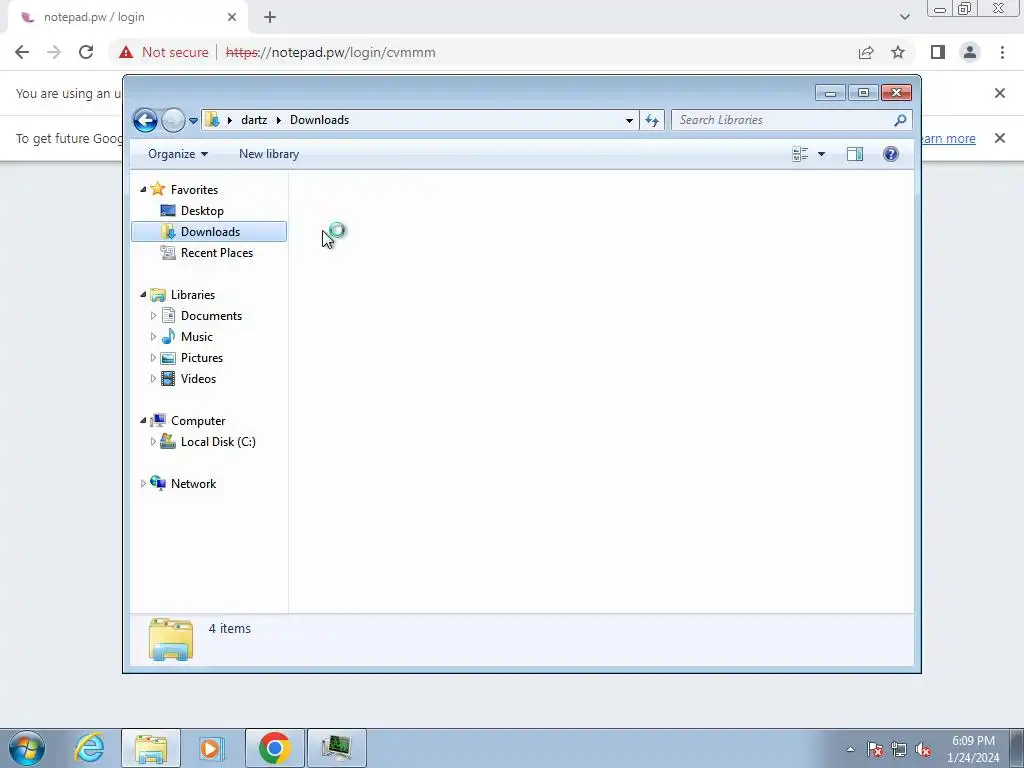Open the Organize menu
Screen dimensions: 1024x768
point(178,154)
